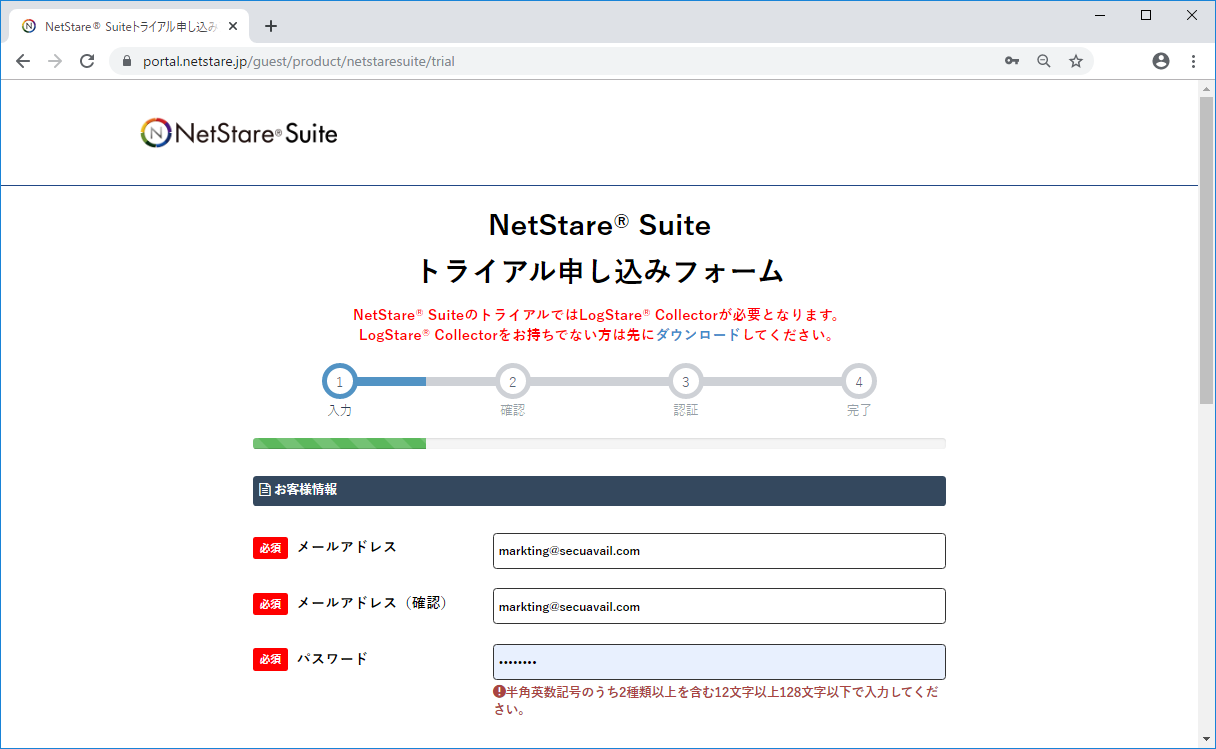
Task: Click the page scrollbar down arrow
Action: click(x=1206, y=740)
